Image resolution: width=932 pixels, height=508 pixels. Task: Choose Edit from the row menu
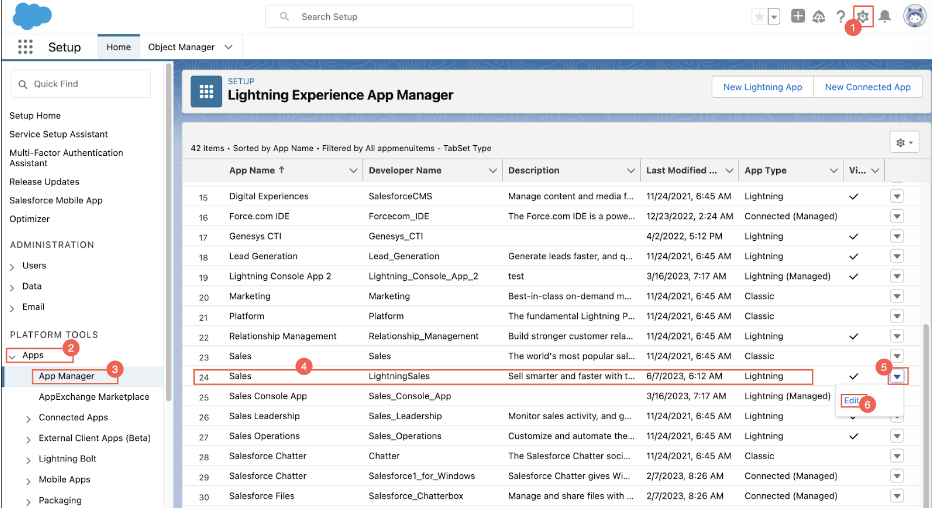tap(851, 400)
